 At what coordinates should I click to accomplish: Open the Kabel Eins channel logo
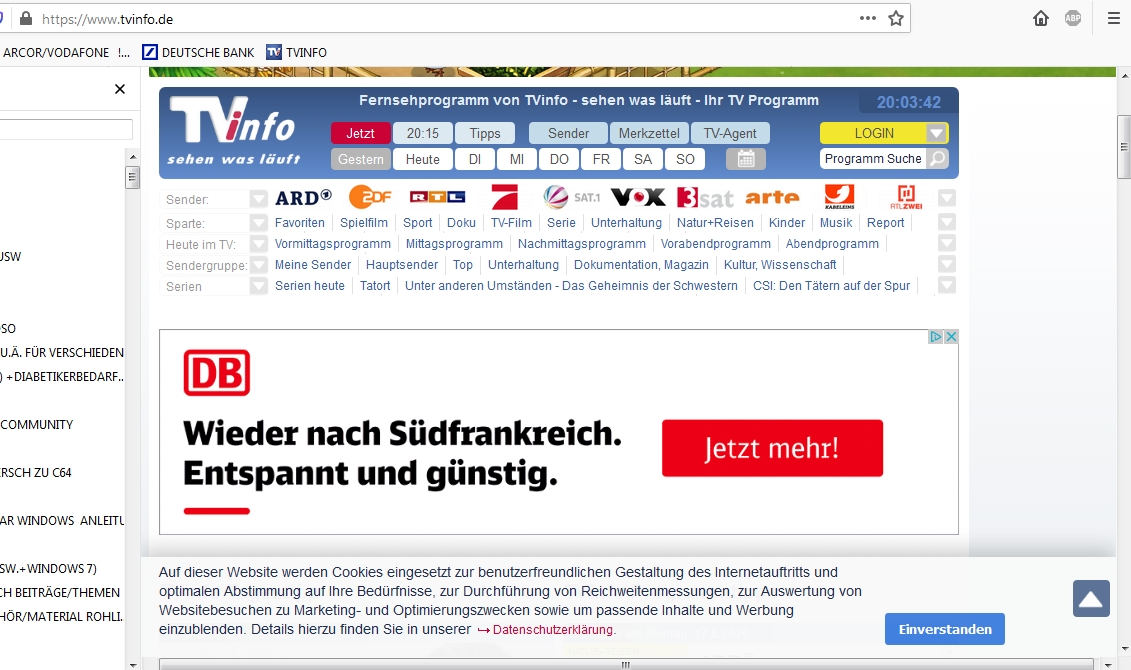pyautogui.click(x=840, y=196)
